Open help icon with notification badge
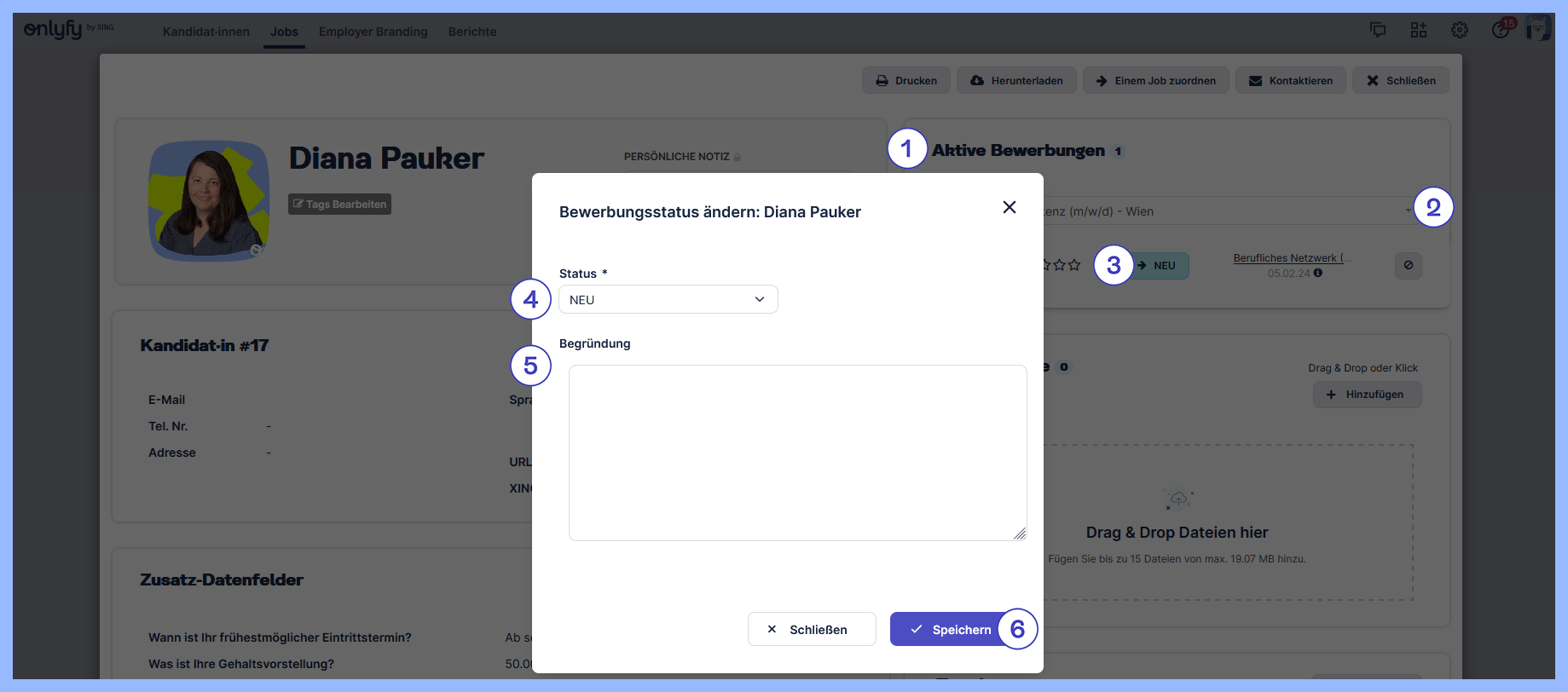1568x692 pixels. (x=1501, y=30)
